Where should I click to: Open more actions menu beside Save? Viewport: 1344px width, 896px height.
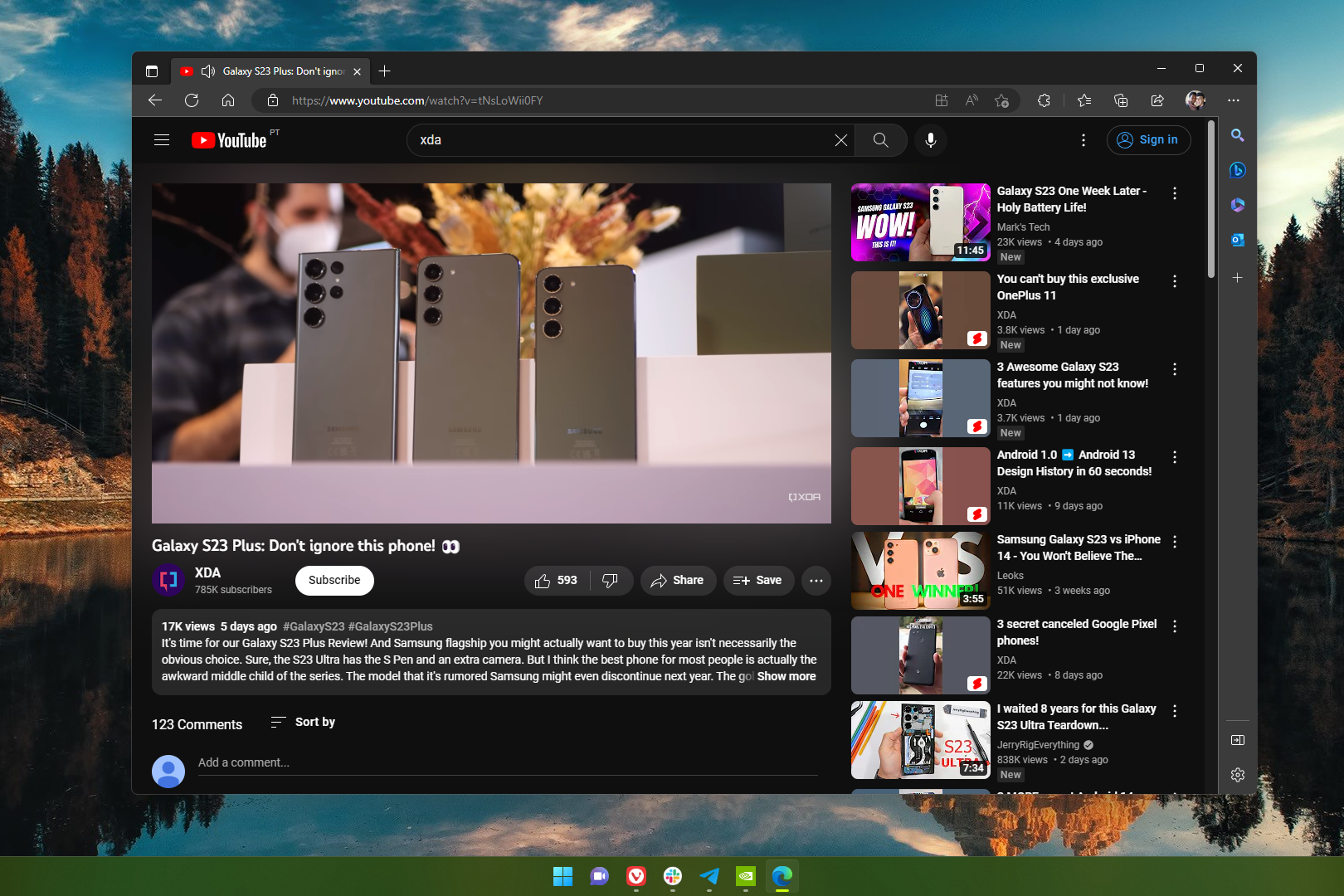816,581
